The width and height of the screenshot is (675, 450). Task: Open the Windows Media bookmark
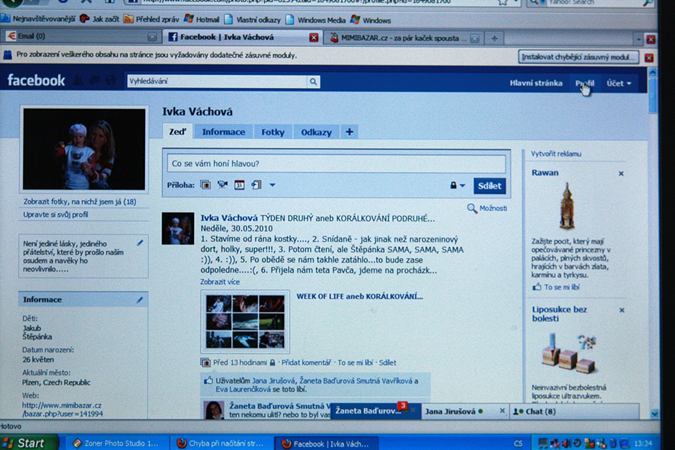tap(316, 20)
